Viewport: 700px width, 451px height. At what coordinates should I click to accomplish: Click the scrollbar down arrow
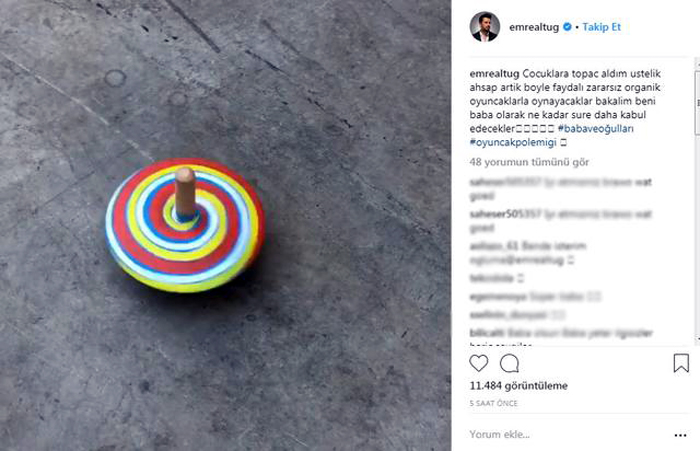coord(695,341)
